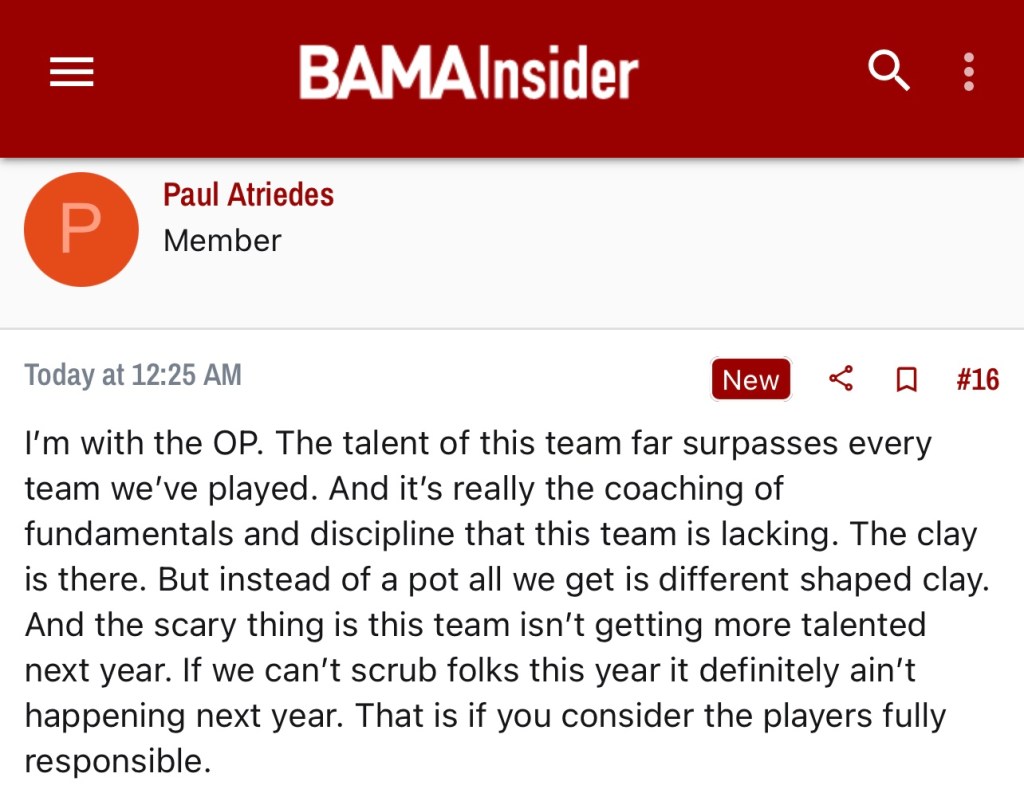
Task: Click the orange P avatar
Action: pyautogui.click(x=80, y=229)
